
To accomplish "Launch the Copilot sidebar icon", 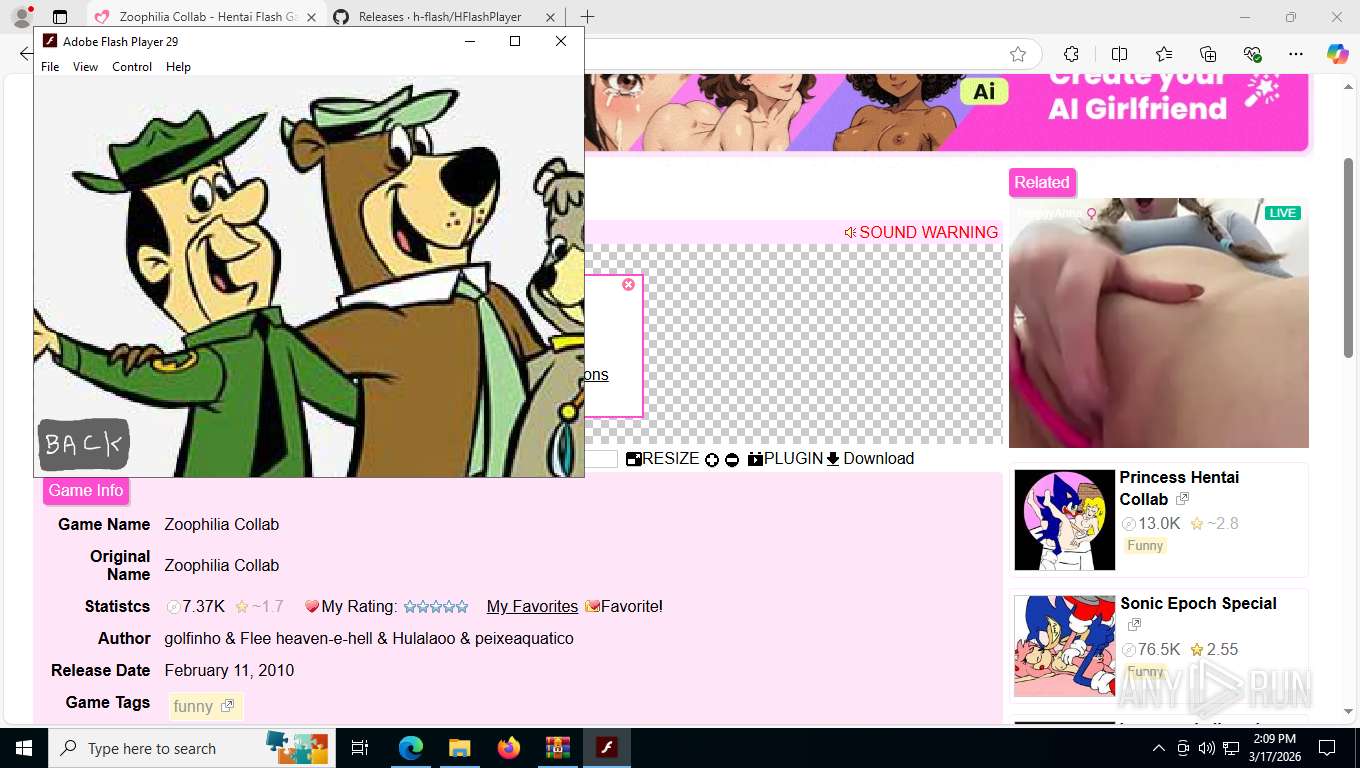I will pos(1338,54).
